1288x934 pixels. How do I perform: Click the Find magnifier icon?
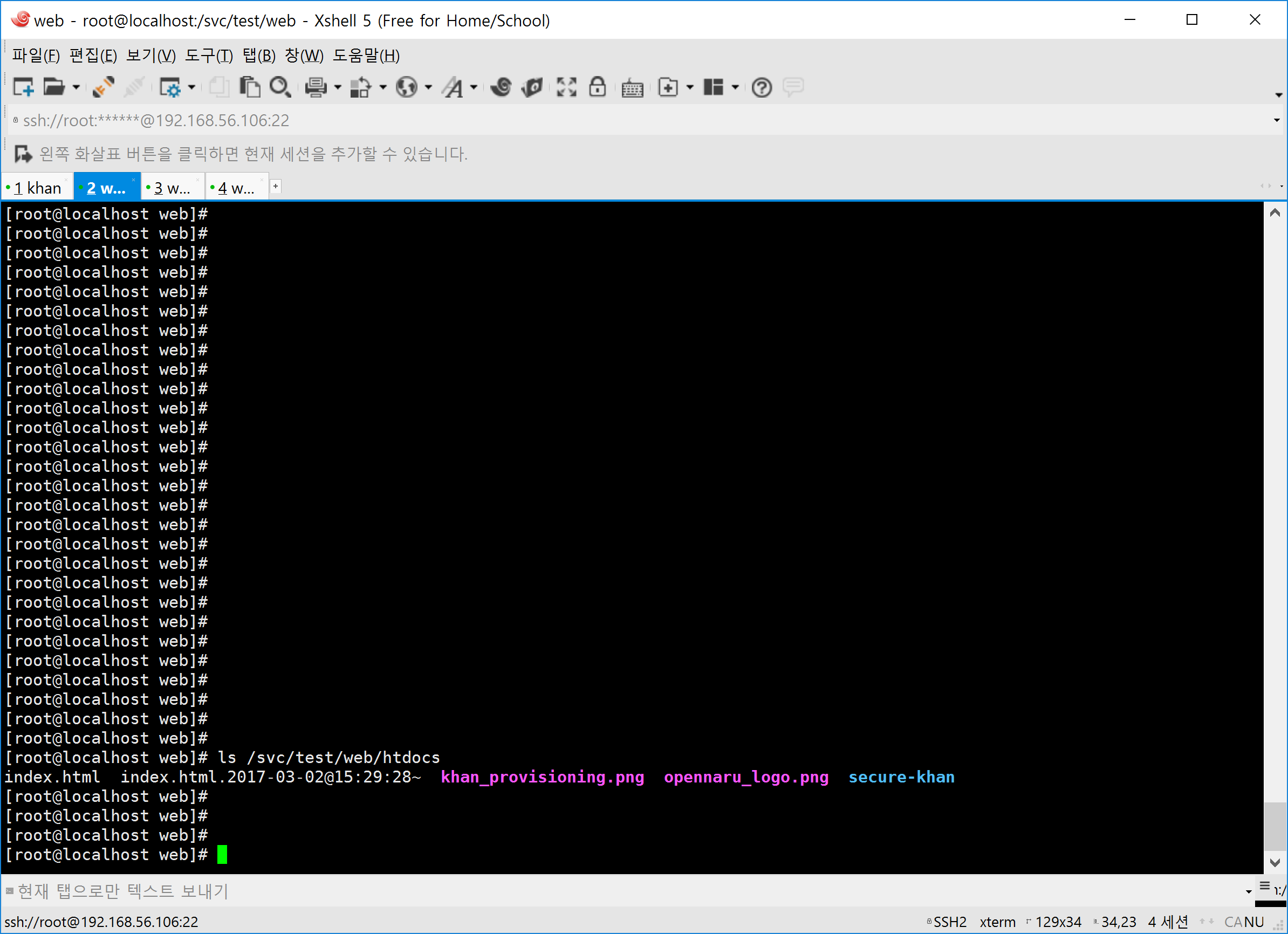click(x=280, y=87)
